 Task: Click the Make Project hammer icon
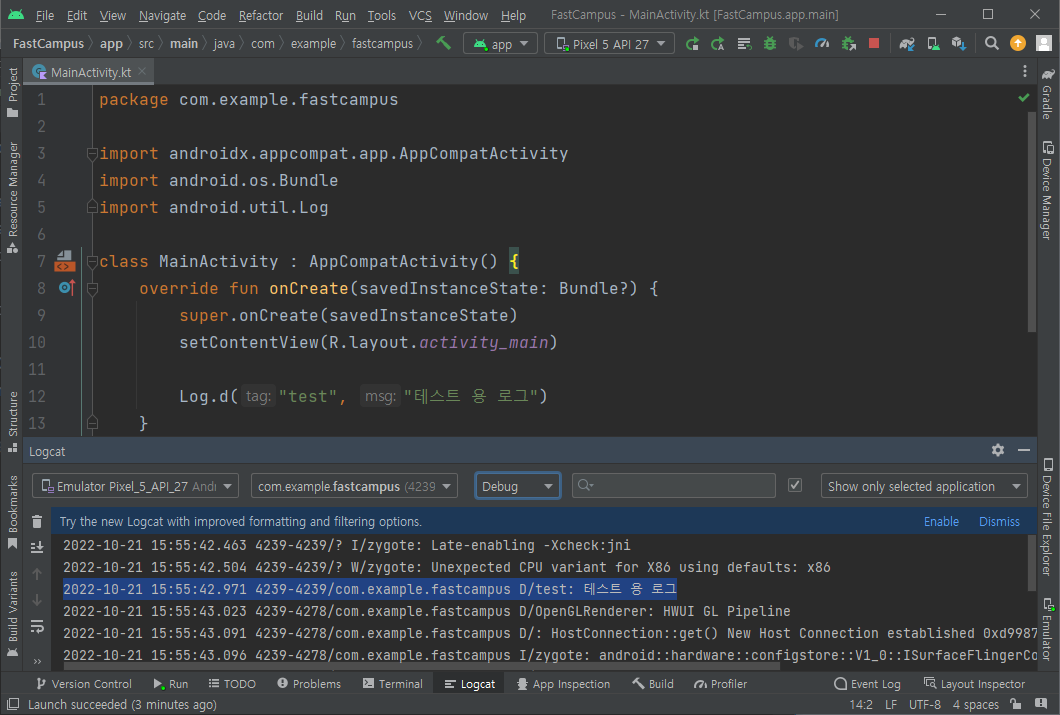443,43
